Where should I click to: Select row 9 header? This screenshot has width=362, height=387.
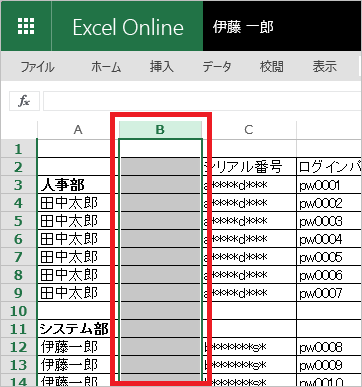tap(18, 293)
